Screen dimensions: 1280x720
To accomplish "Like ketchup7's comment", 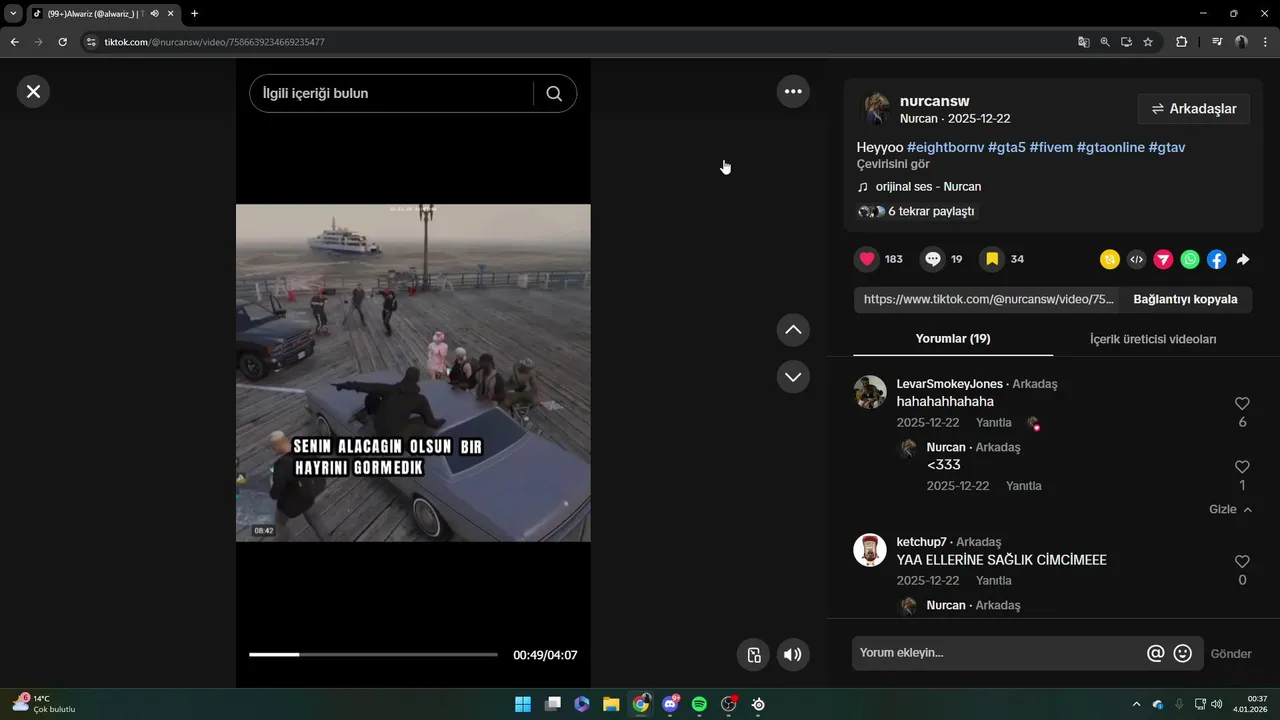I will pos(1242,562).
